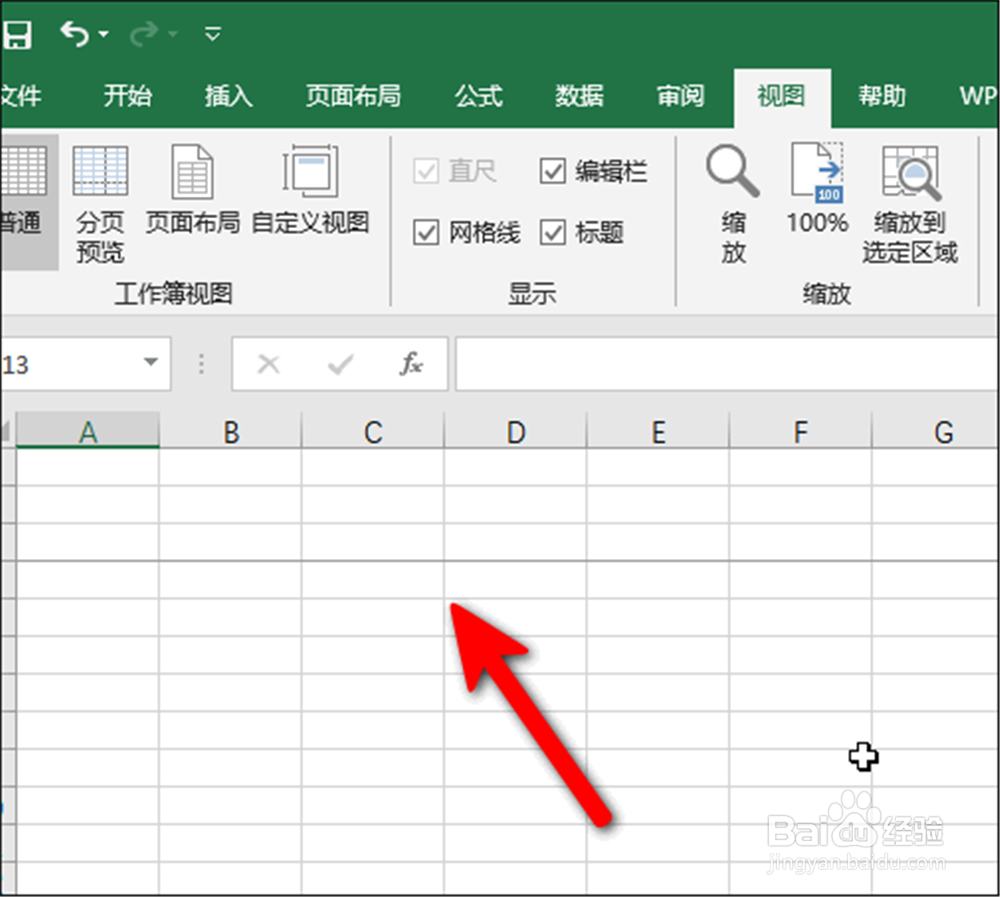Toggle the 标题 (headings) checkbox
The image size is (1000, 897).
pos(552,232)
